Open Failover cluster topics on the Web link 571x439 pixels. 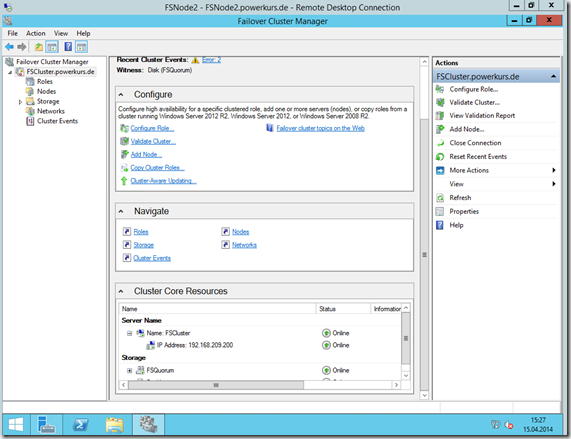[x=320, y=128]
